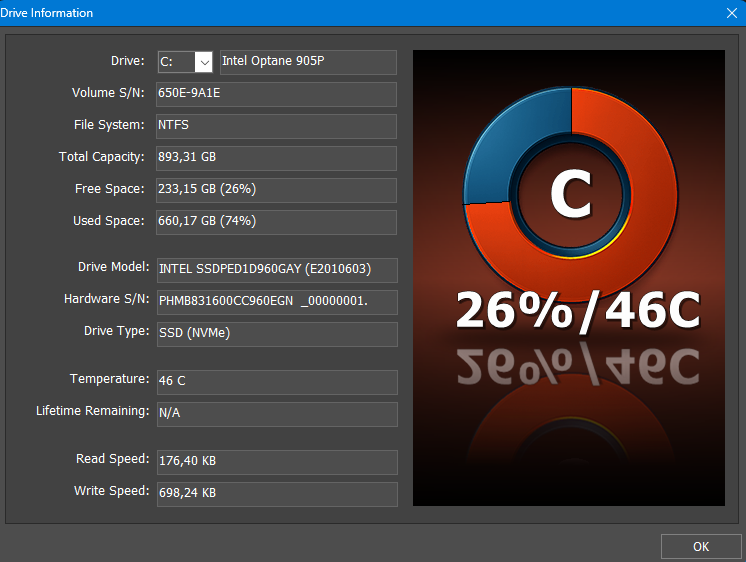Click the Write Speed value field
The image size is (746, 562).
coord(276,494)
